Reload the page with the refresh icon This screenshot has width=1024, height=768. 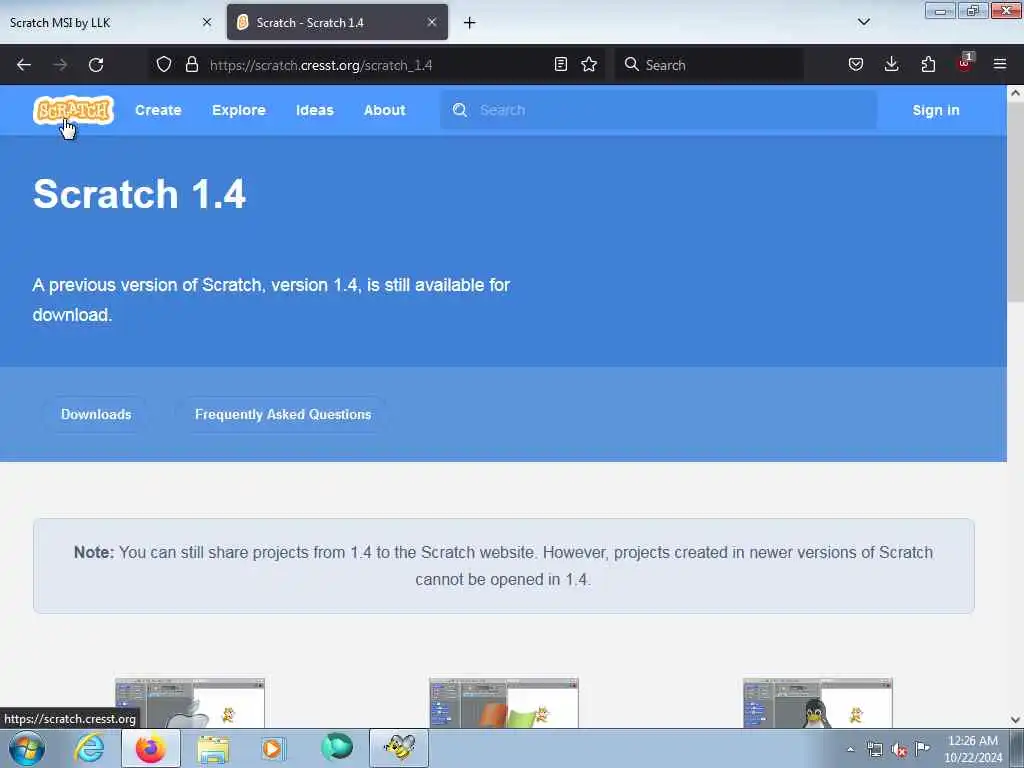coord(96,65)
